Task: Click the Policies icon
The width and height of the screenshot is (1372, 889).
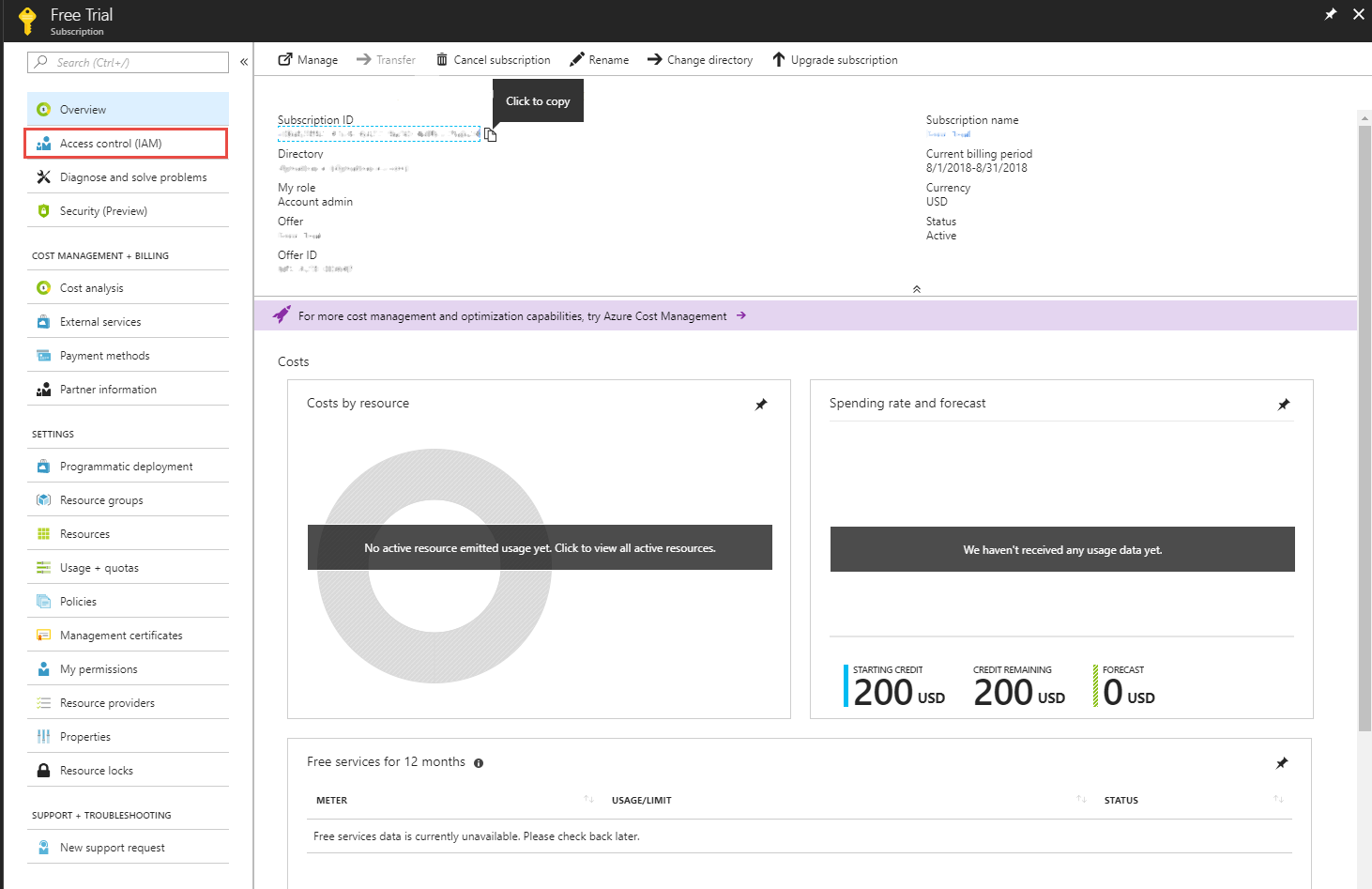Action: [x=43, y=602]
